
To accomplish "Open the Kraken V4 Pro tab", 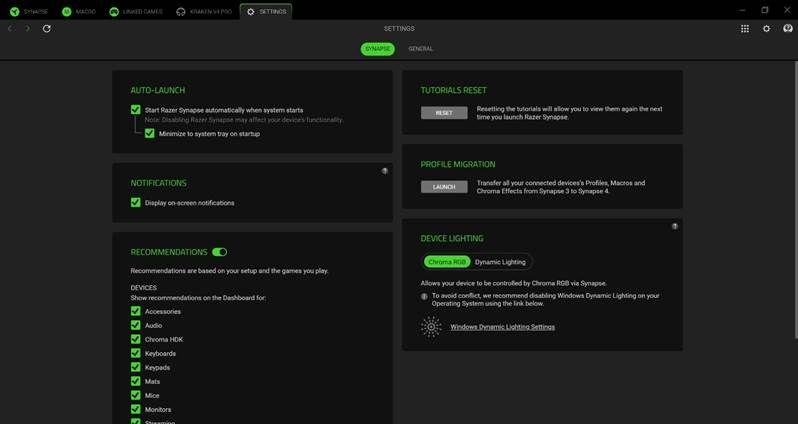I will [204, 12].
